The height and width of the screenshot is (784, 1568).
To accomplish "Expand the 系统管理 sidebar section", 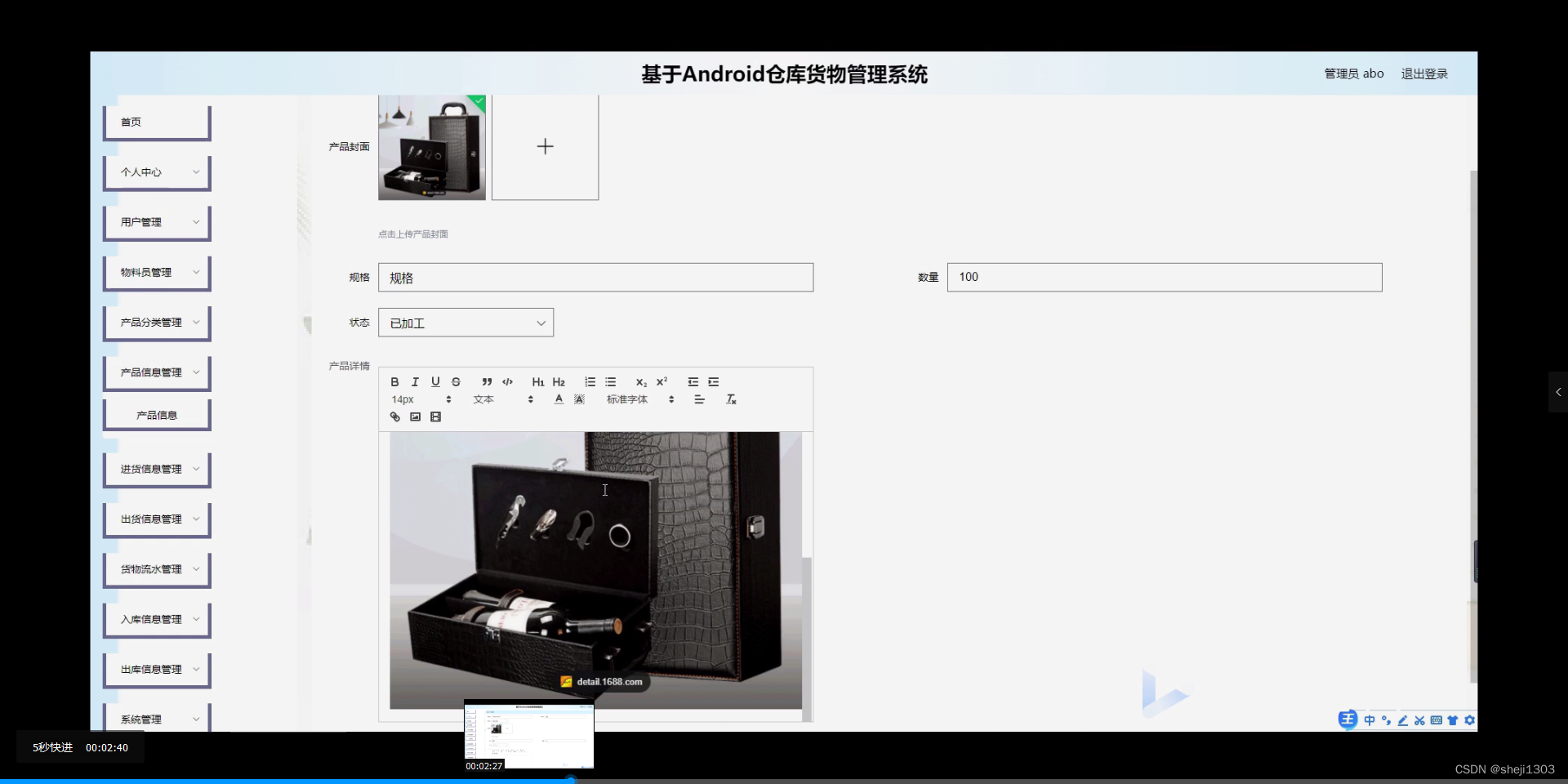I will (x=156, y=719).
